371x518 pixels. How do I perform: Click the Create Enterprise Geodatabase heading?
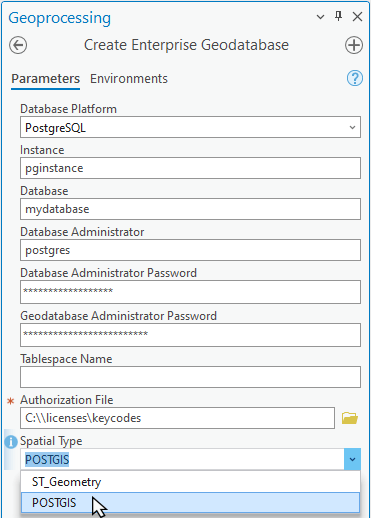click(186, 45)
